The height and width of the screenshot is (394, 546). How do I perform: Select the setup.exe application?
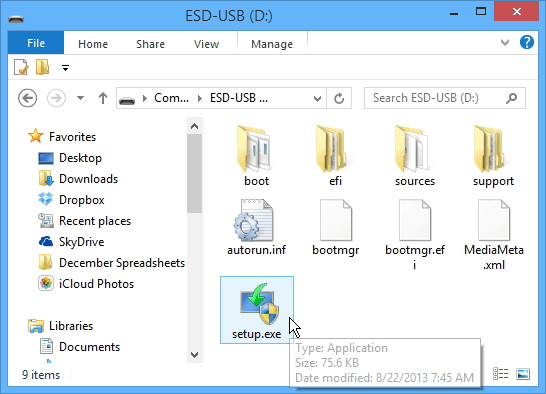coord(257,310)
